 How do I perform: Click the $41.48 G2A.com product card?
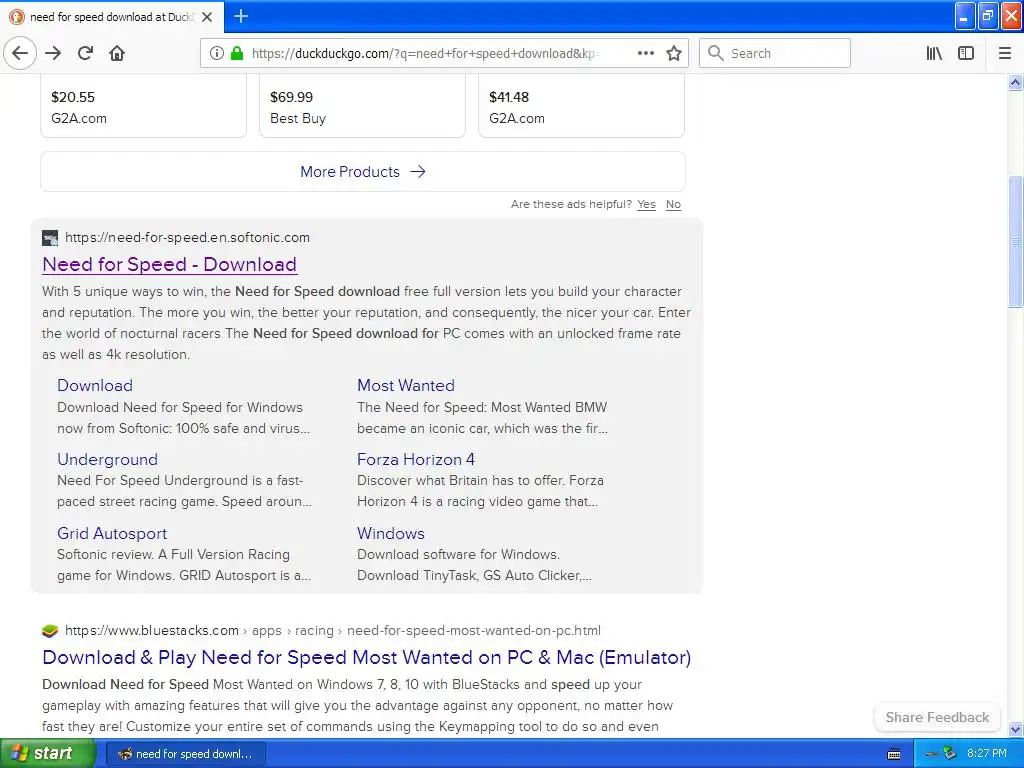point(581,106)
